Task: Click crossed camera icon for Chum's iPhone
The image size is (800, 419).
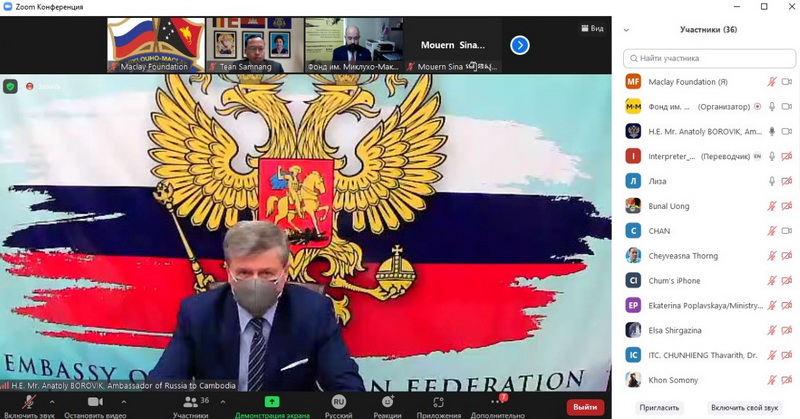Action: [x=787, y=281]
